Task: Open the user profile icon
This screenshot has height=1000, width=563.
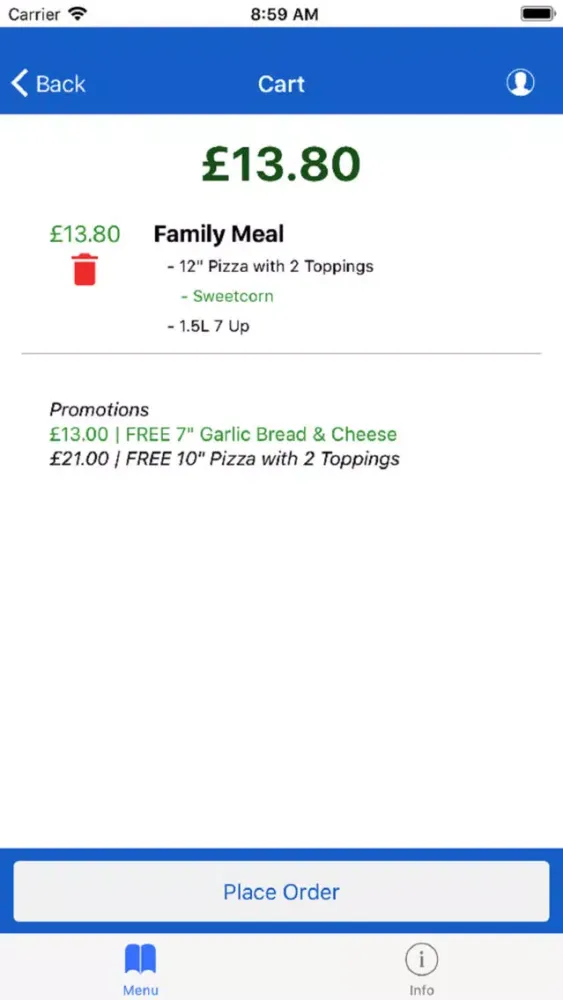Action: pyautogui.click(x=520, y=83)
